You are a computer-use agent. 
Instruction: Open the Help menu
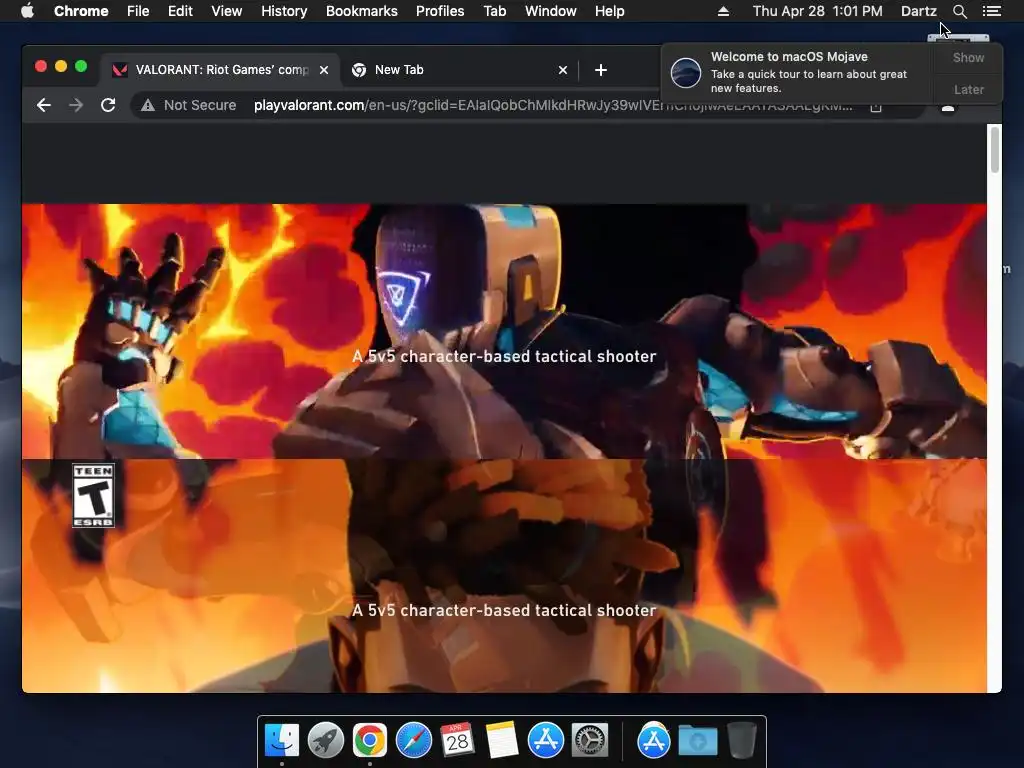coord(609,11)
